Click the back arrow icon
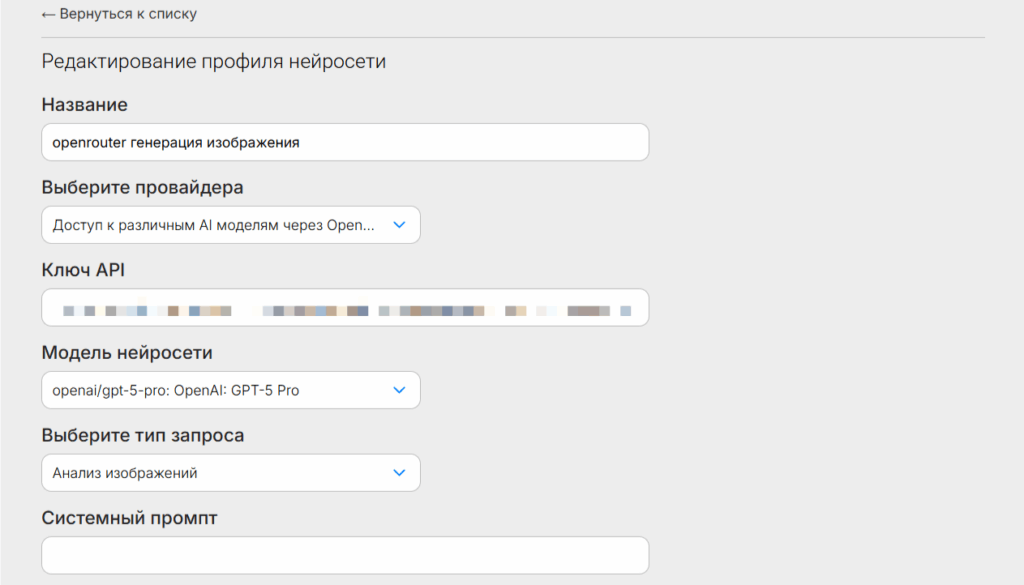 (48, 14)
